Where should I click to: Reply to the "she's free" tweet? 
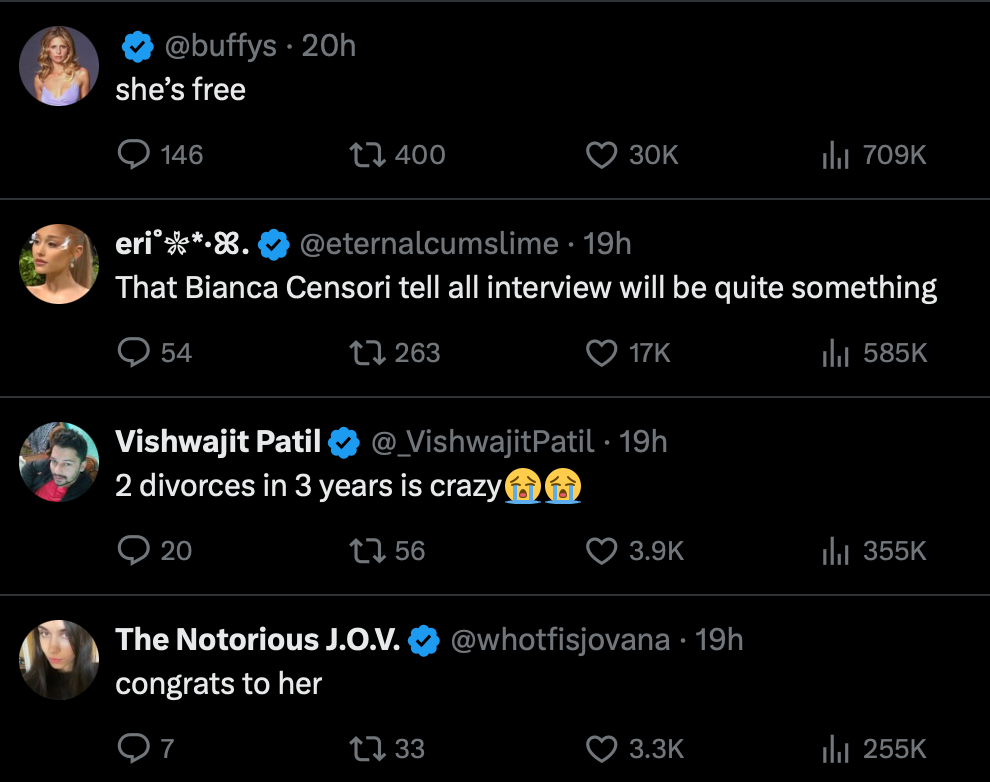pos(134,155)
